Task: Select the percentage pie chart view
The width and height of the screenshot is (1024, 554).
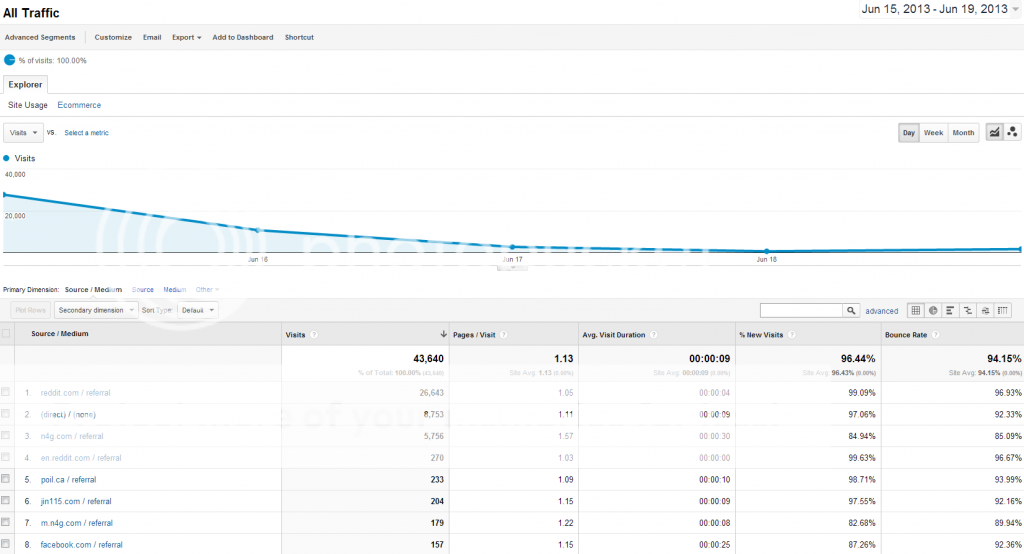Action: [x=933, y=310]
